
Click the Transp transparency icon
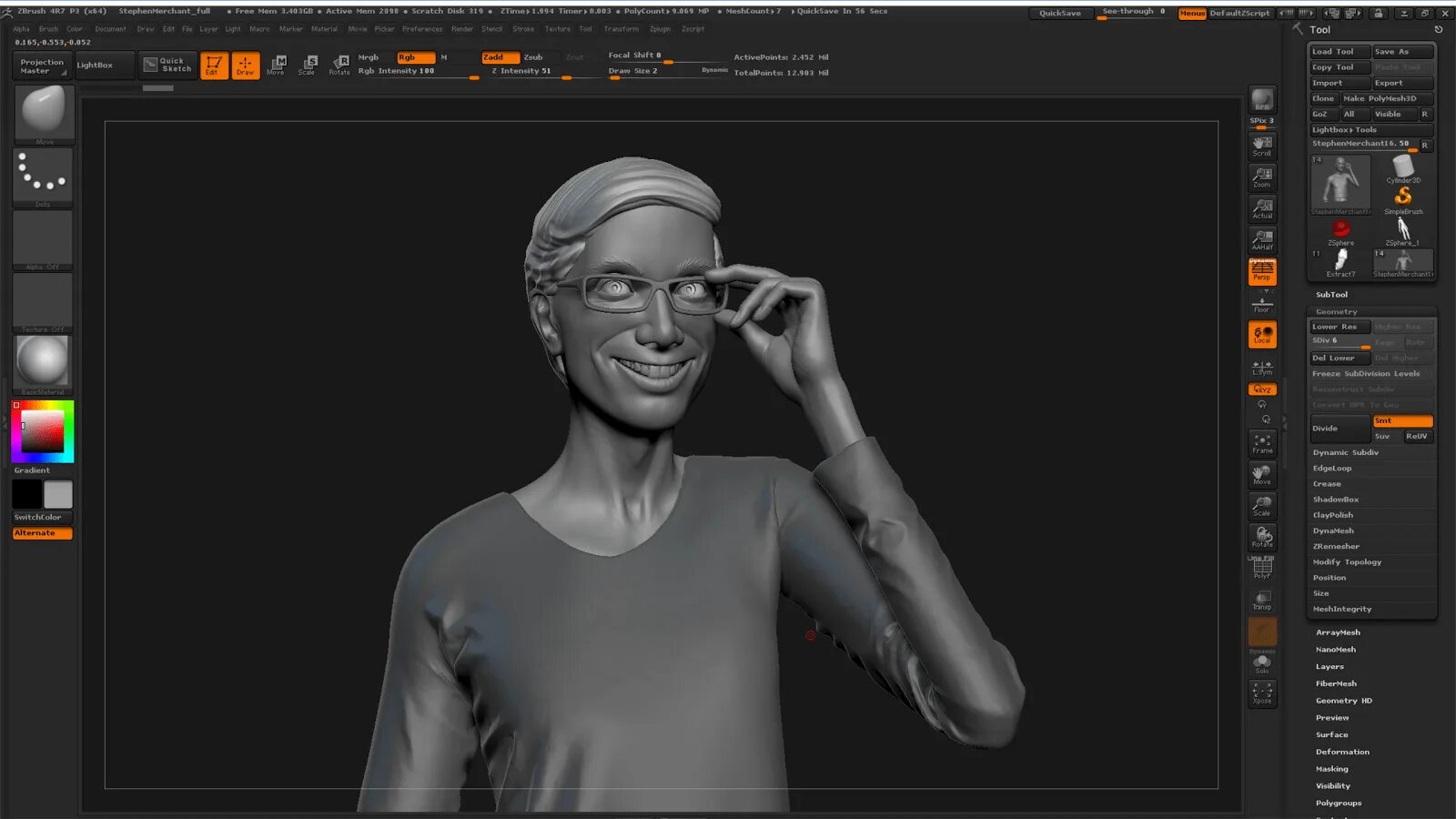point(1262,601)
